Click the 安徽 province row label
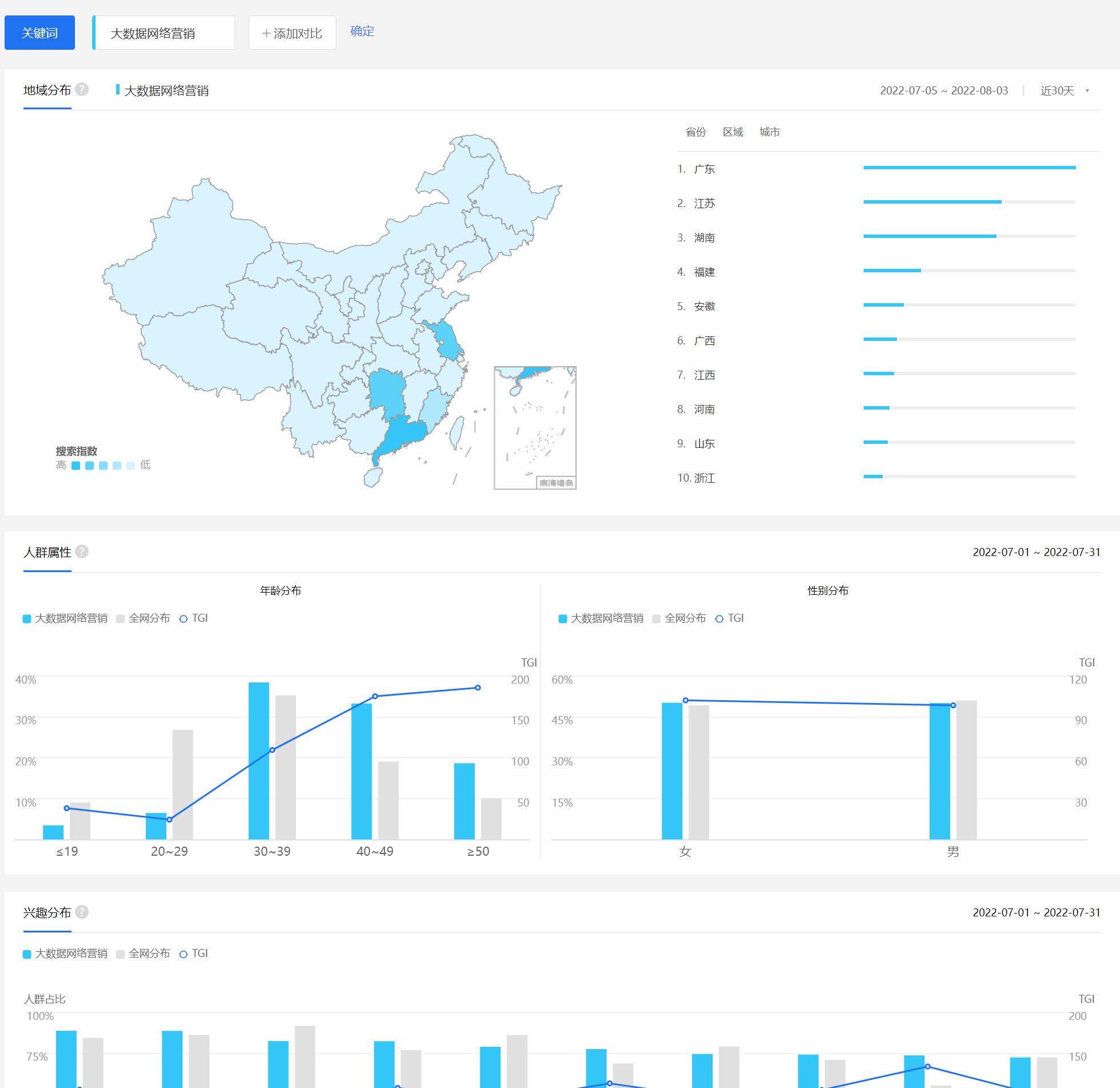The image size is (1120, 1088). coord(704,307)
